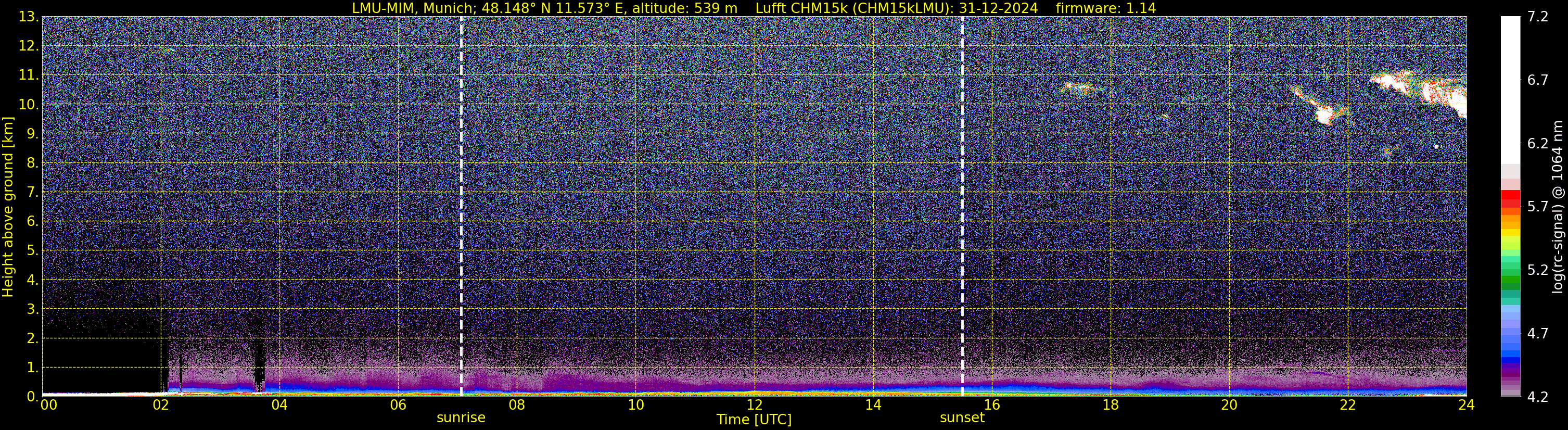Click the height axis tick '2.'

(32, 338)
